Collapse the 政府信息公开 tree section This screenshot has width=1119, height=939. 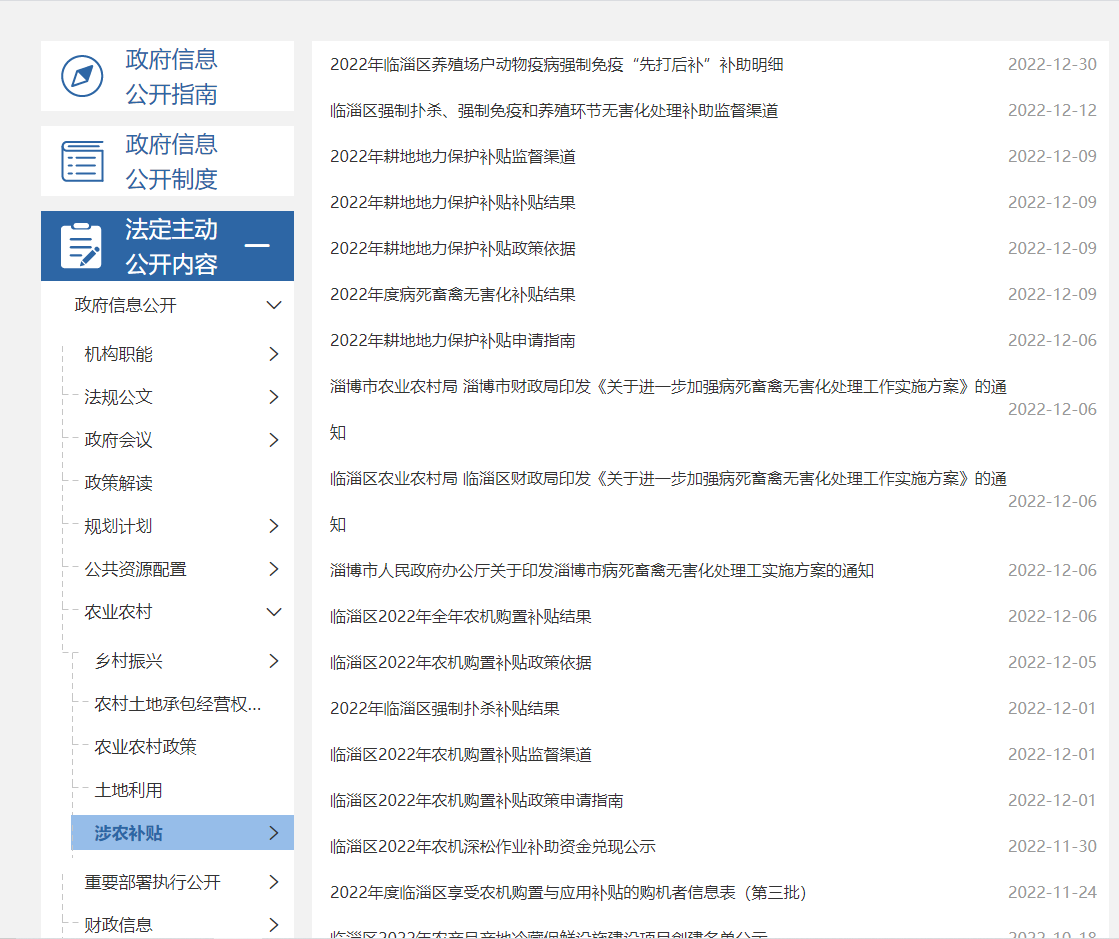[274, 305]
